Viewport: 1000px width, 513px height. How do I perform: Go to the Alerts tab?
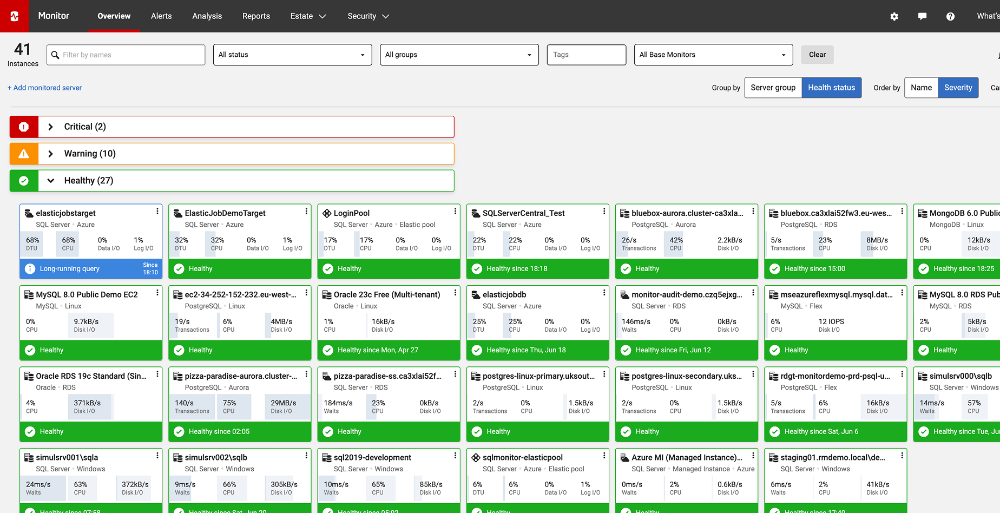click(161, 16)
